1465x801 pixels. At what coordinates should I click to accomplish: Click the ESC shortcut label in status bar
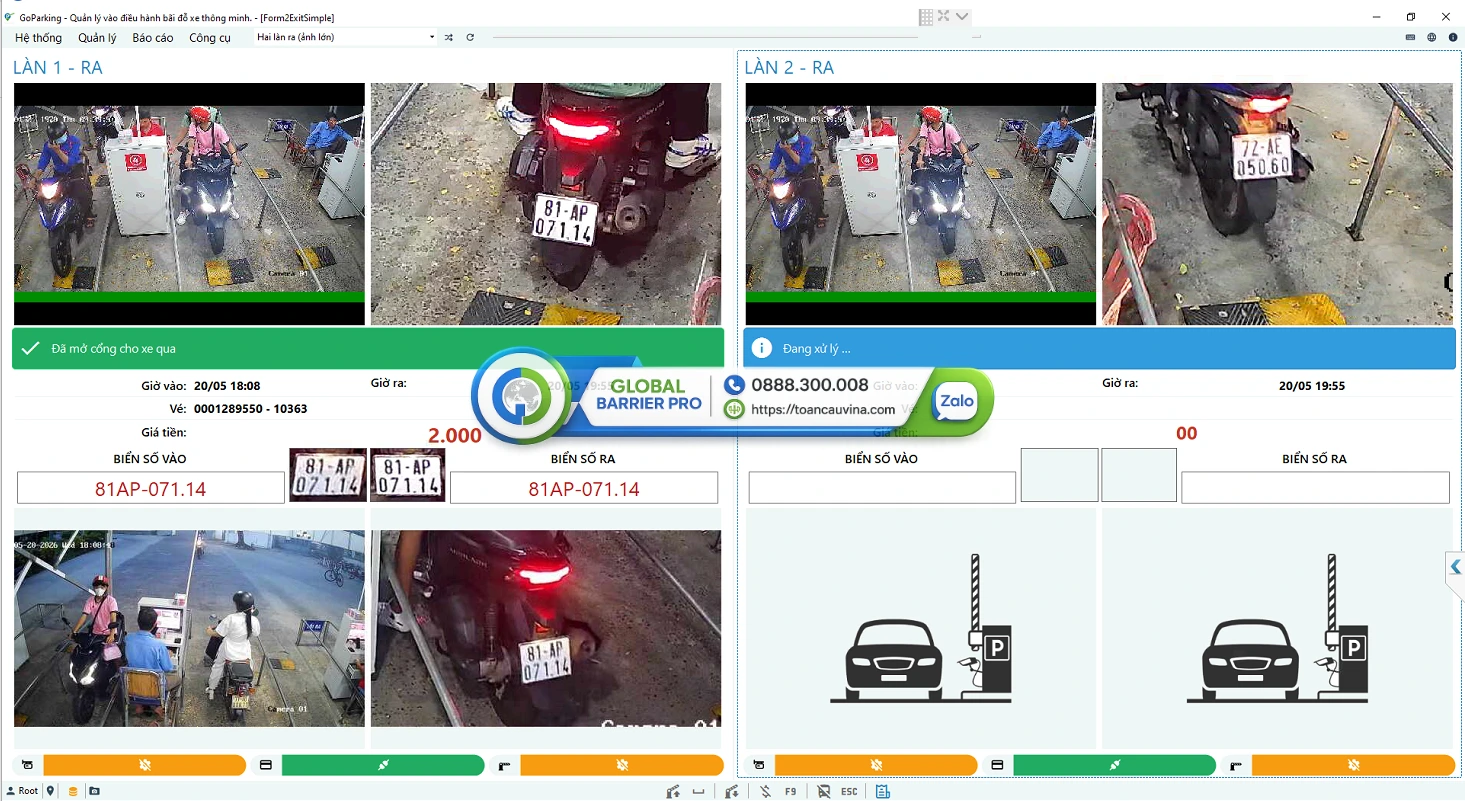pyautogui.click(x=849, y=791)
